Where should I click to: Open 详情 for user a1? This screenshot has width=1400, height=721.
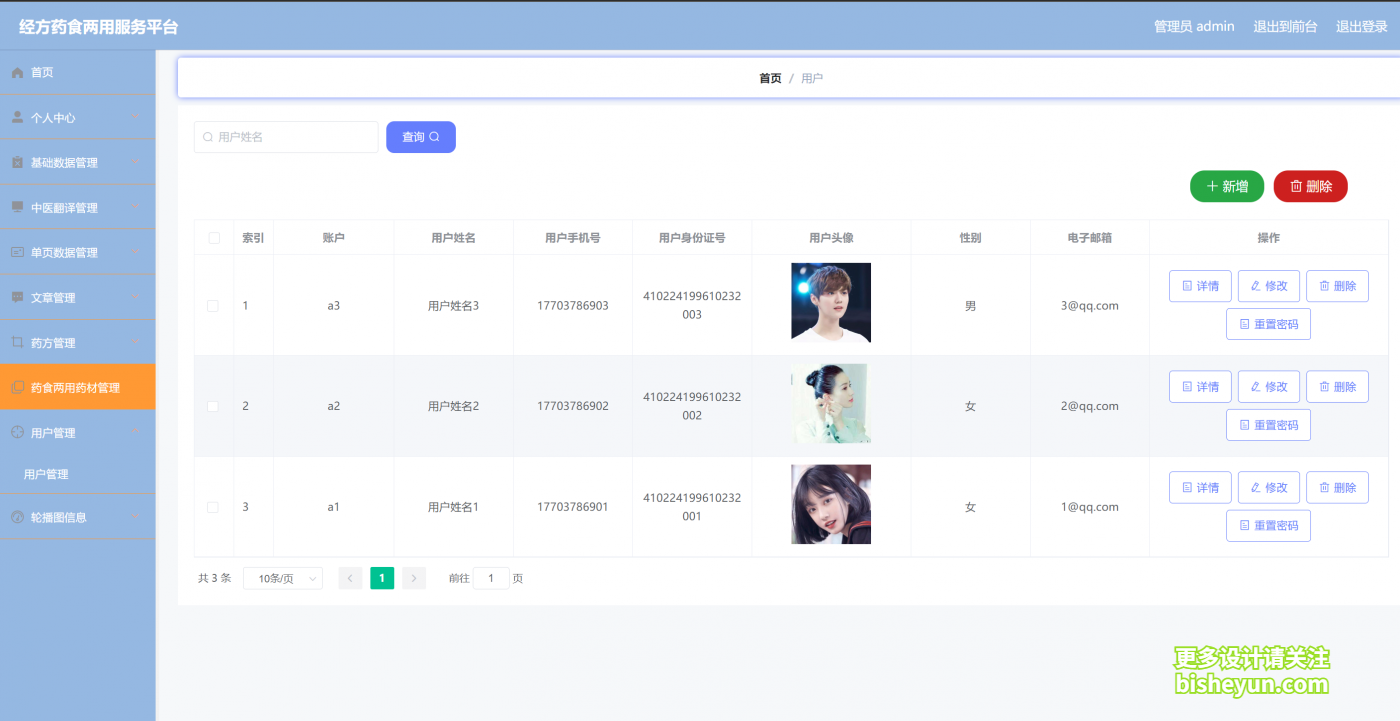click(1200, 488)
